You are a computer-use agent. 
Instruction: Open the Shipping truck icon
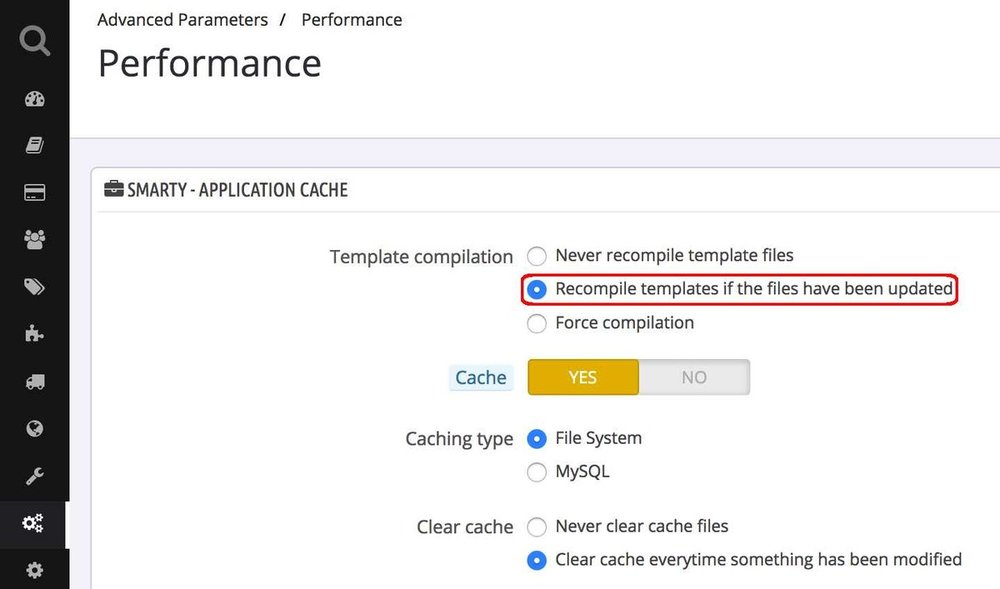point(35,381)
